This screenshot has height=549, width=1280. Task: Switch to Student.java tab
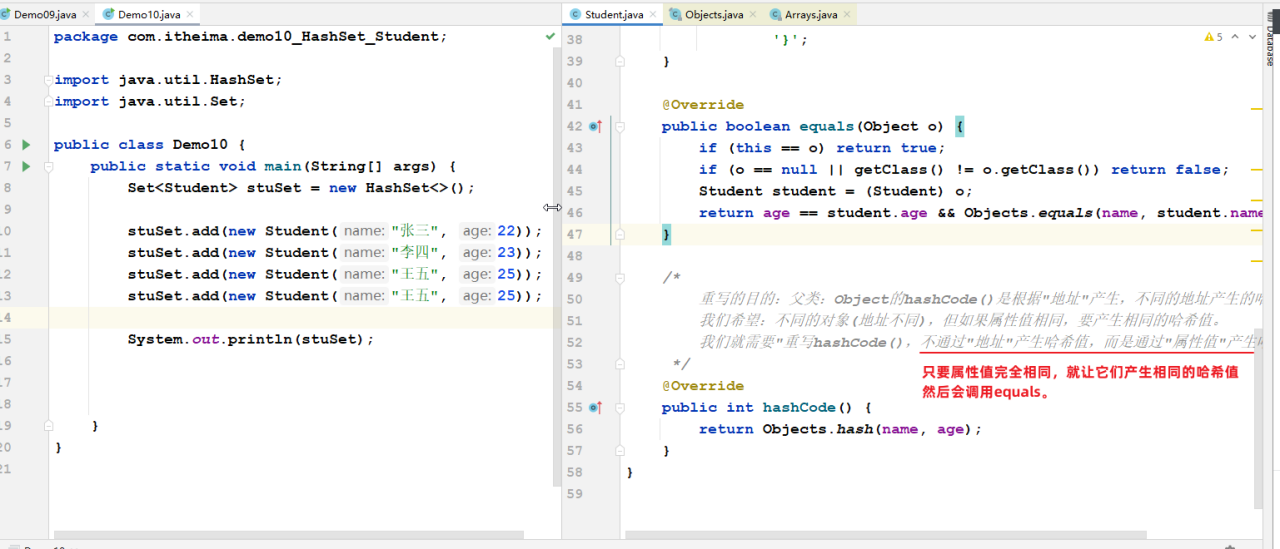(x=613, y=15)
